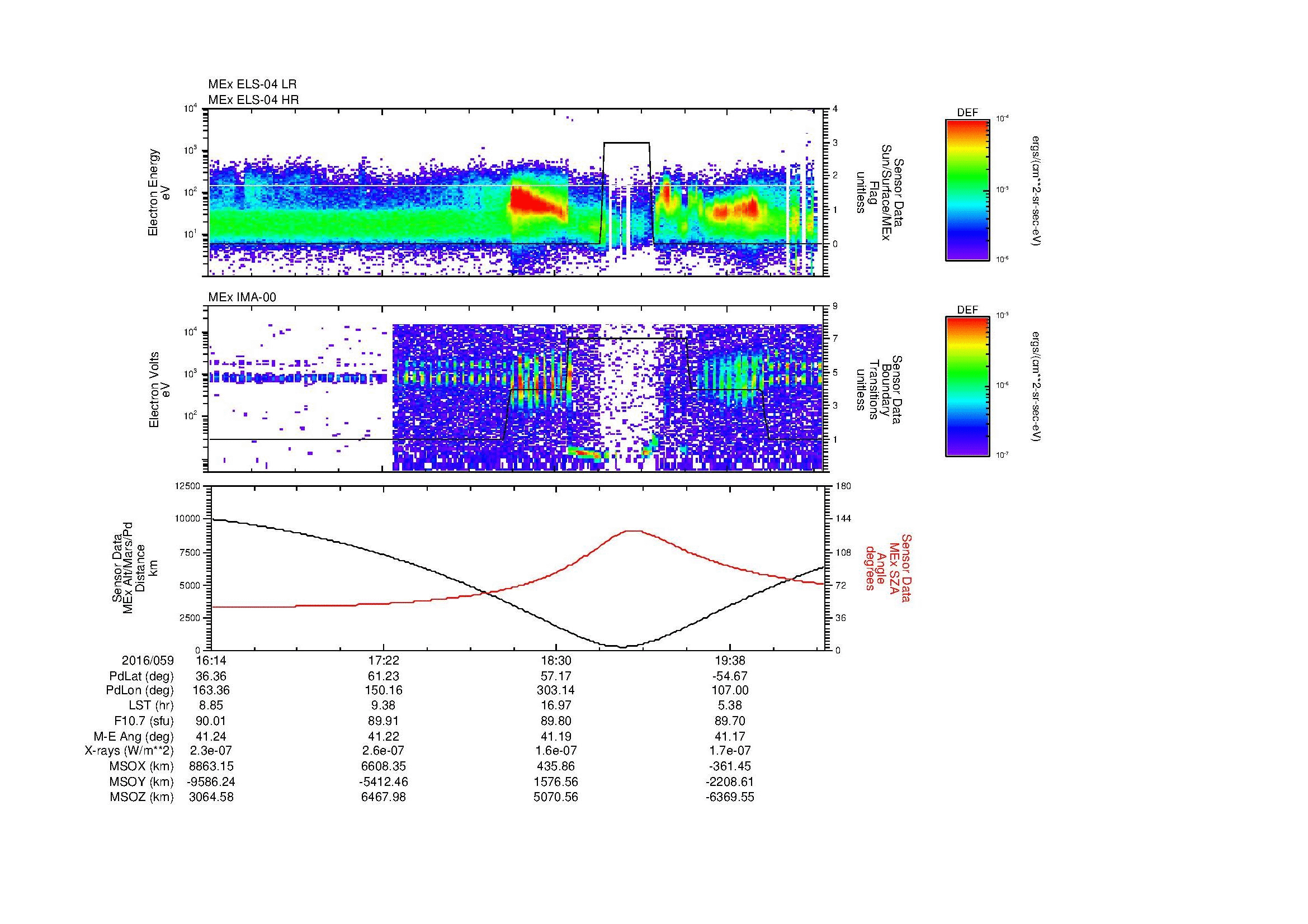Click the 16:14 time tick label
Viewport: 1308px width, 924px height.
pos(211,660)
